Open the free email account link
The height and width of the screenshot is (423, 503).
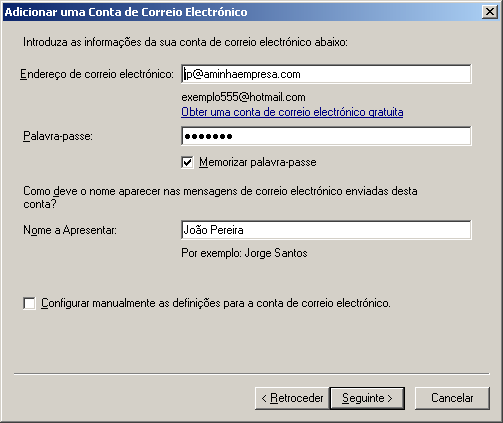pos(292,112)
